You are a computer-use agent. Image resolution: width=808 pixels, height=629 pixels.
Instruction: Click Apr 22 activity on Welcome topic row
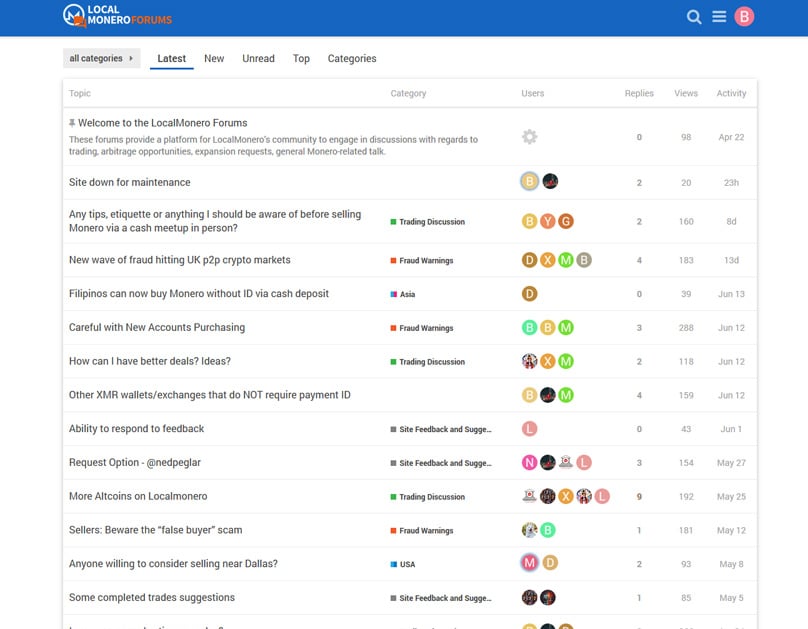click(x=731, y=137)
